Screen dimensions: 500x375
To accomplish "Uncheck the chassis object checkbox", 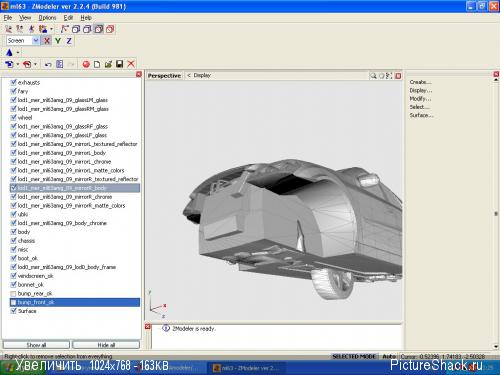I will [13, 240].
